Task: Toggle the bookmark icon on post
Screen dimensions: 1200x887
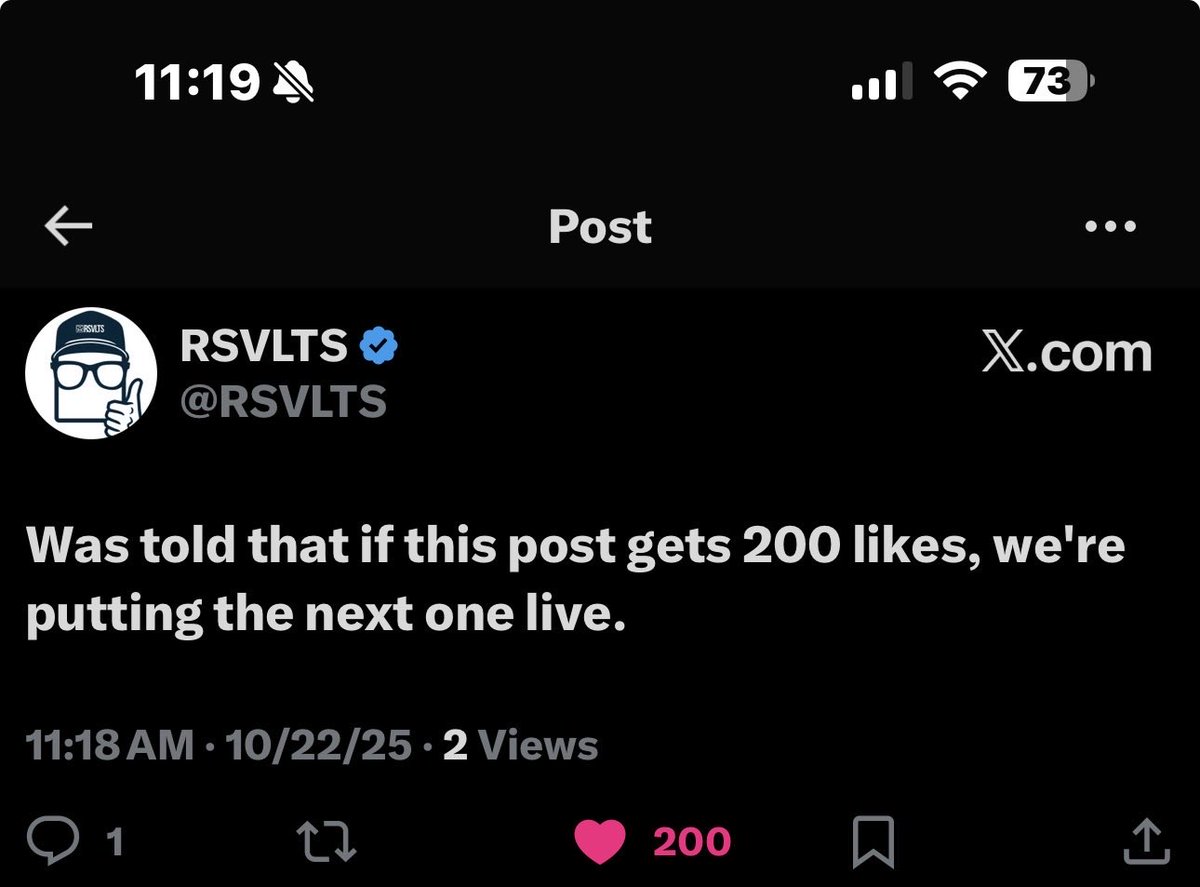Action: tap(871, 842)
